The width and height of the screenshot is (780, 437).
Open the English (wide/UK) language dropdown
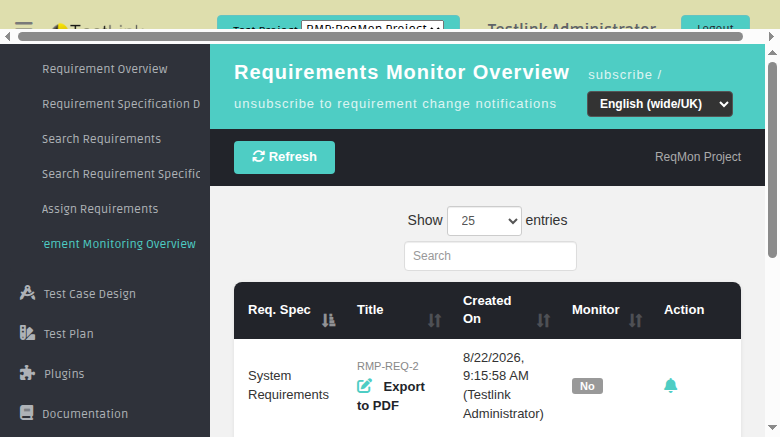[660, 104]
